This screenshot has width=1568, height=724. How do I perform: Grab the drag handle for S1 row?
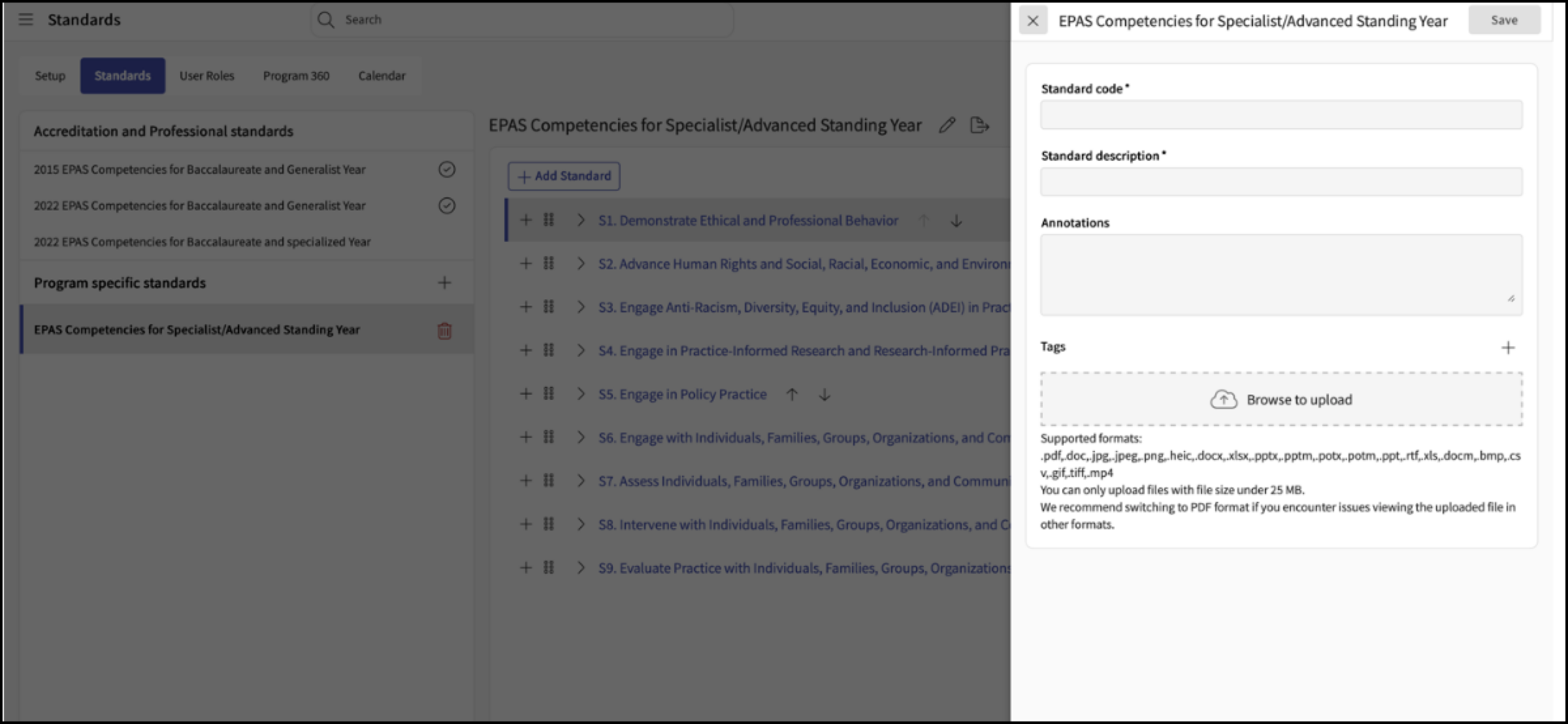tap(549, 220)
